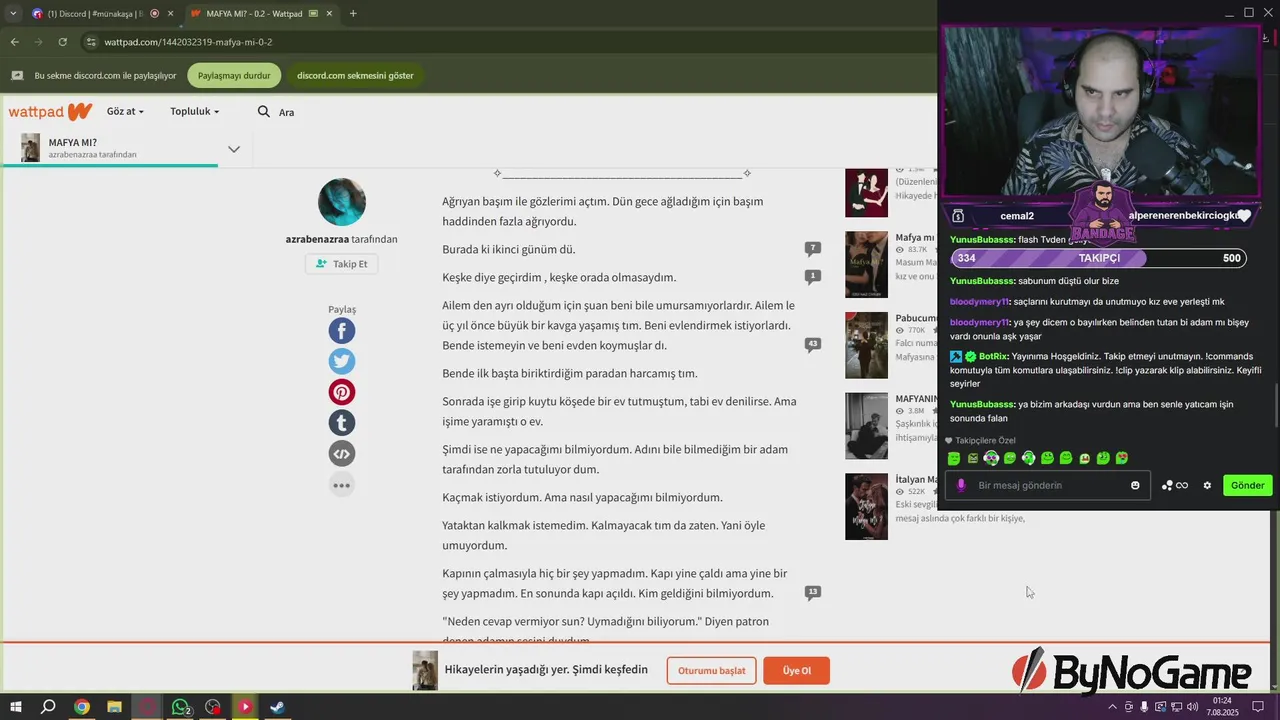
Task: Open the MAFYANIN story cover thumbnail
Action: (866, 426)
